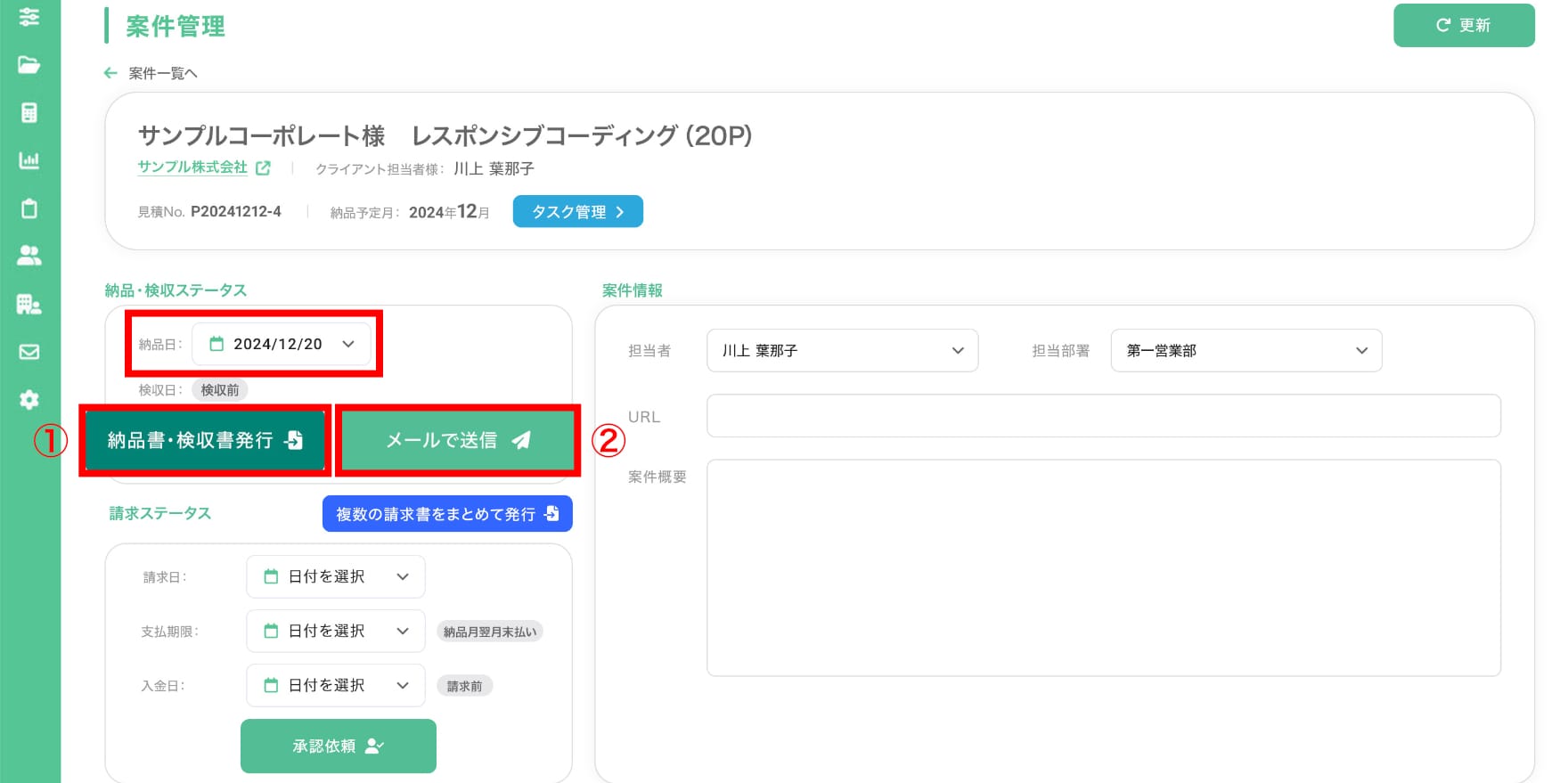Open the calculator icon in the sidebar
The height and width of the screenshot is (783, 1568).
pos(29,112)
